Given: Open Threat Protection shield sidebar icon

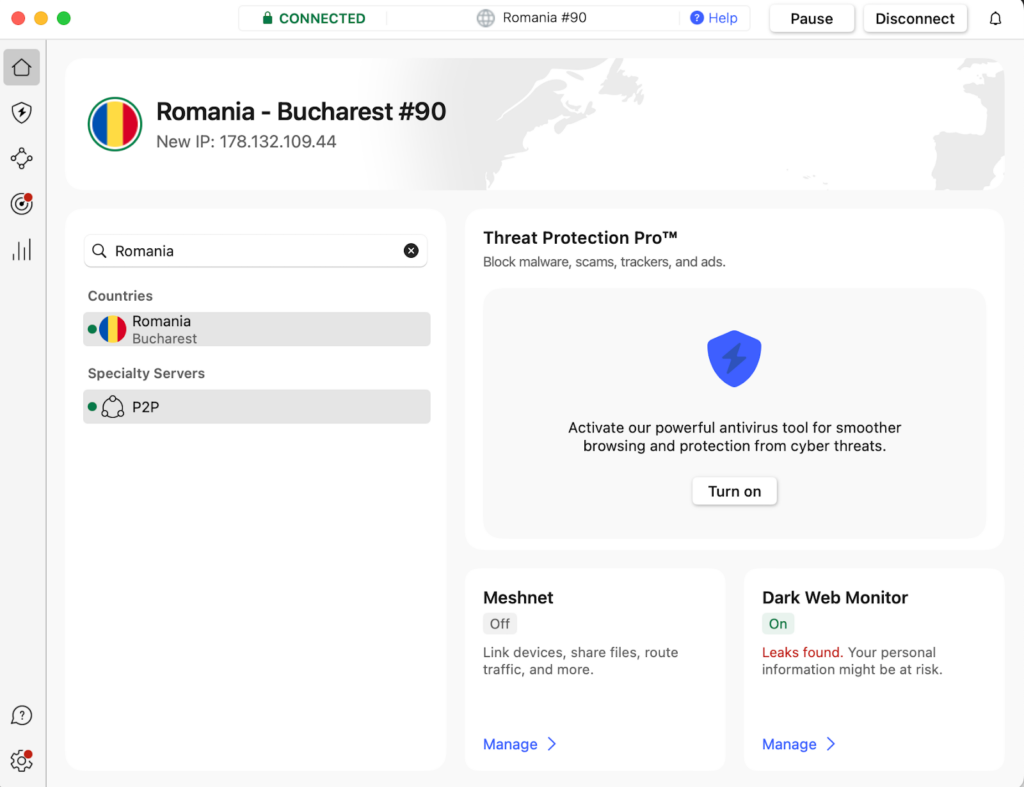Looking at the screenshot, I should [x=22, y=112].
